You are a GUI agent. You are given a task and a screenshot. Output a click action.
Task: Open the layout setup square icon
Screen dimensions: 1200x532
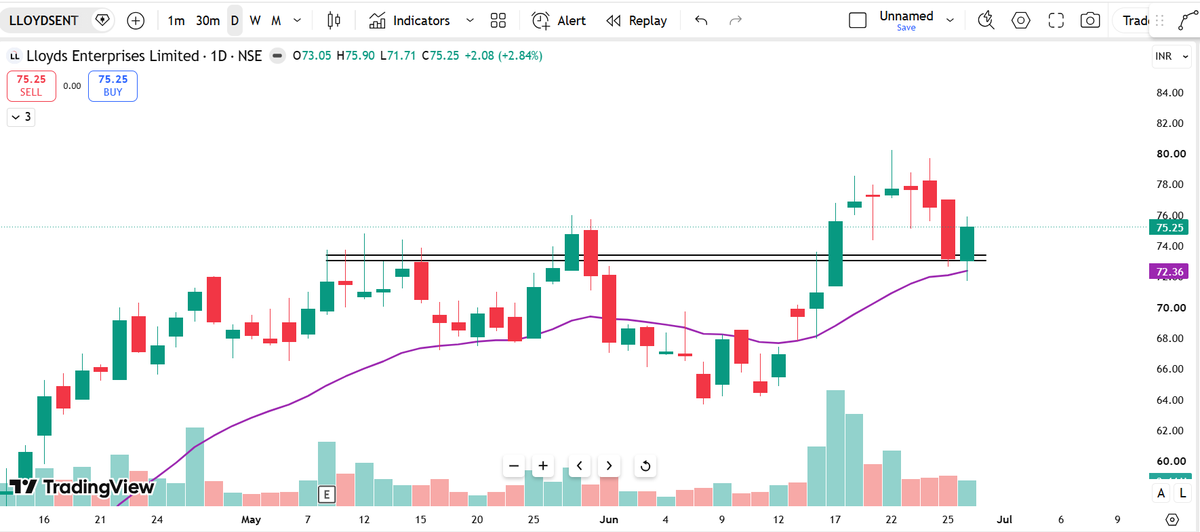pyautogui.click(x=857, y=20)
